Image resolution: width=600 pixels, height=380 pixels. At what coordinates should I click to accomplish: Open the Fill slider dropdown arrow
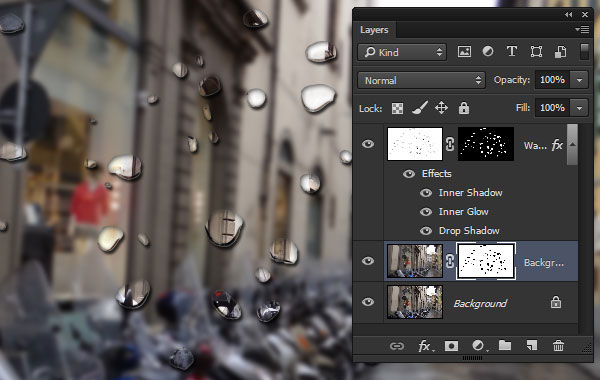(x=579, y=108)
